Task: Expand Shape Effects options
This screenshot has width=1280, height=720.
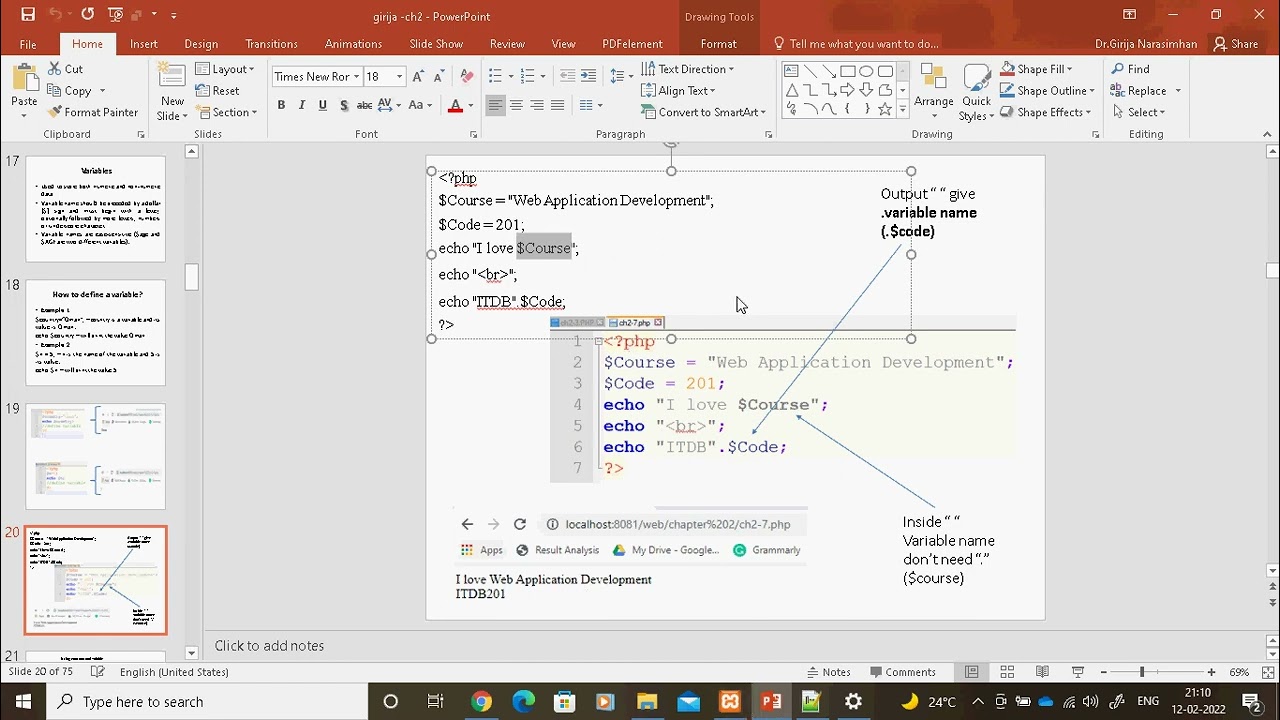Action: tap(1045, 112)
